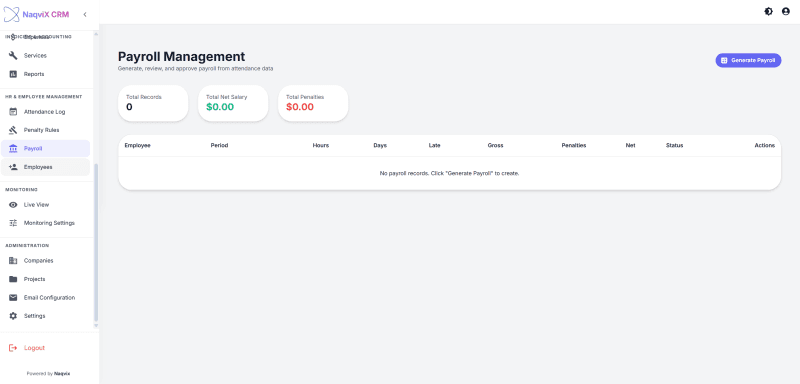Screen dimensions: 800x384
Task: Open Services in the sidebar
Action: [45, 56]
